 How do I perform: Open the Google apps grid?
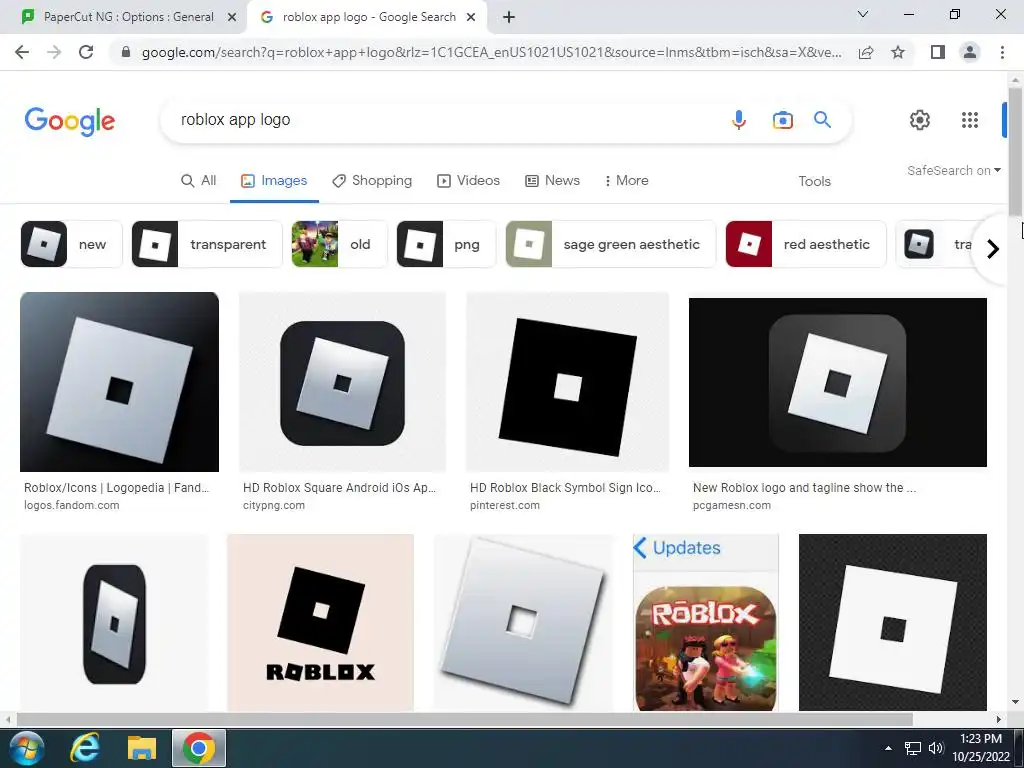pyautogui.click(x=970, y=120)
